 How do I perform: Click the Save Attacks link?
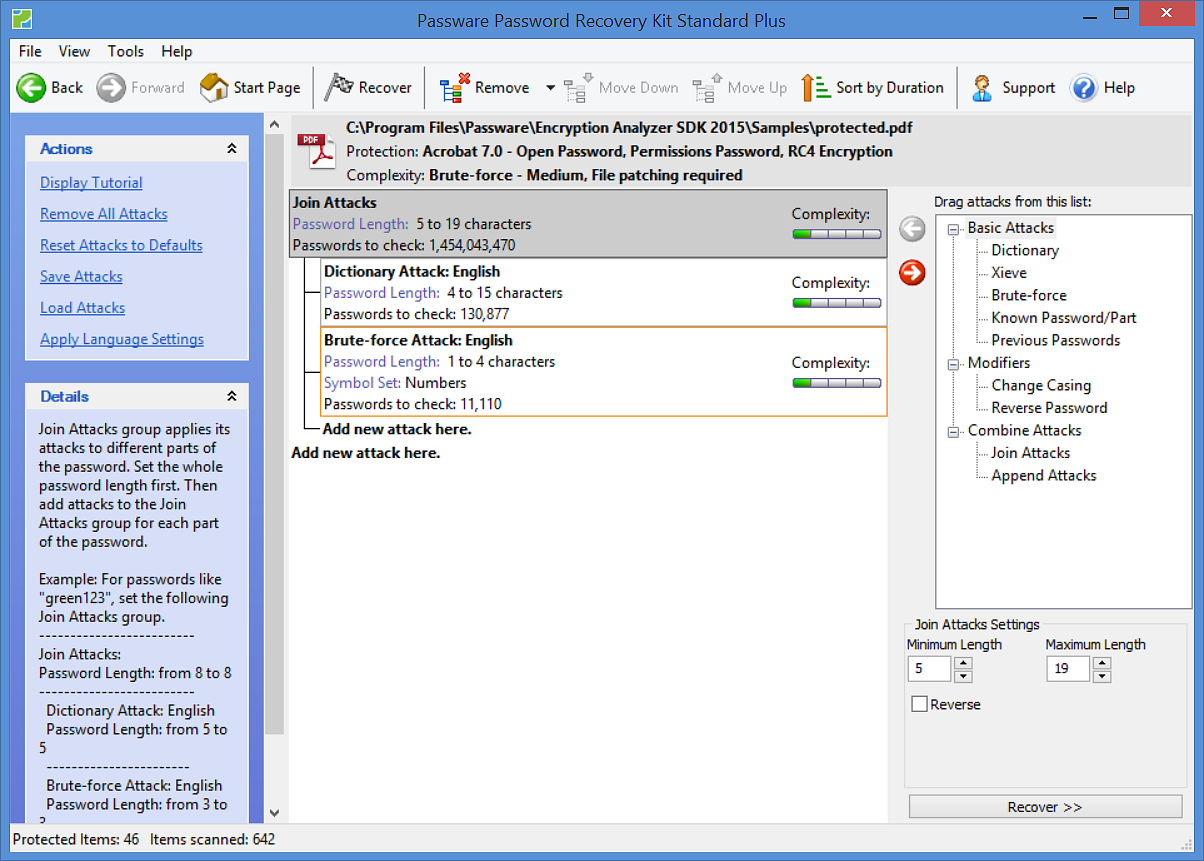[x=81, y=276]
